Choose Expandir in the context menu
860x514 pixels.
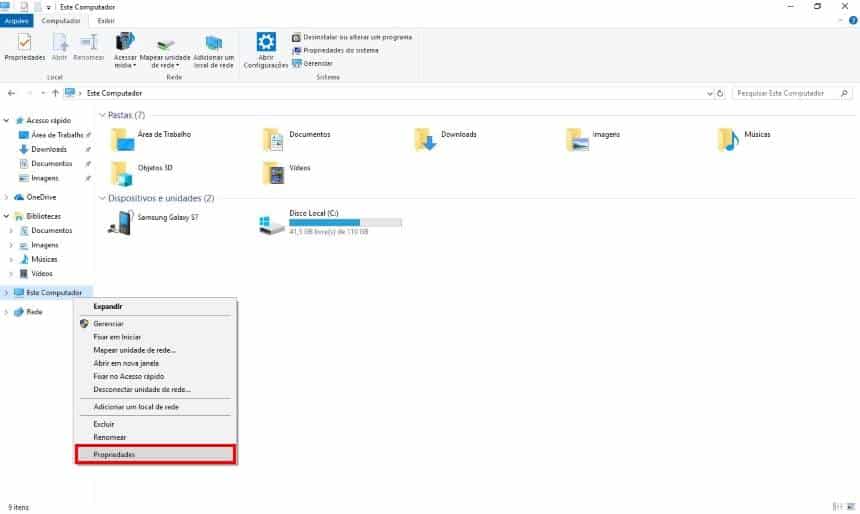(156, 307)
